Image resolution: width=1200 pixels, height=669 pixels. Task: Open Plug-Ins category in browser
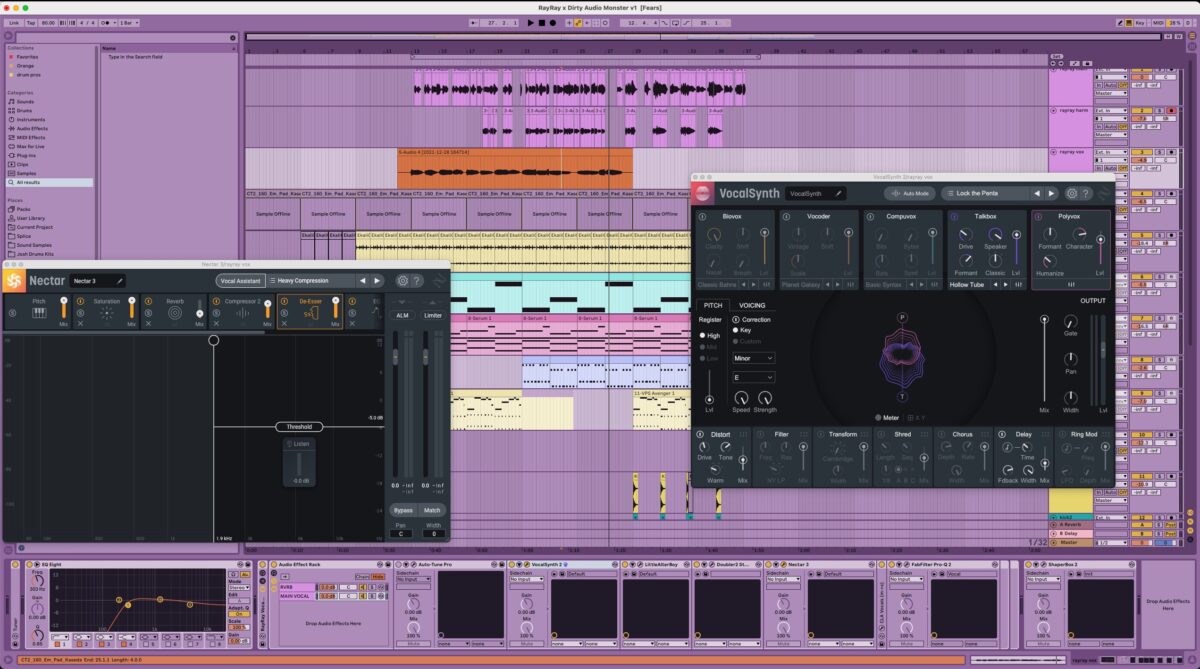[26, 156]
